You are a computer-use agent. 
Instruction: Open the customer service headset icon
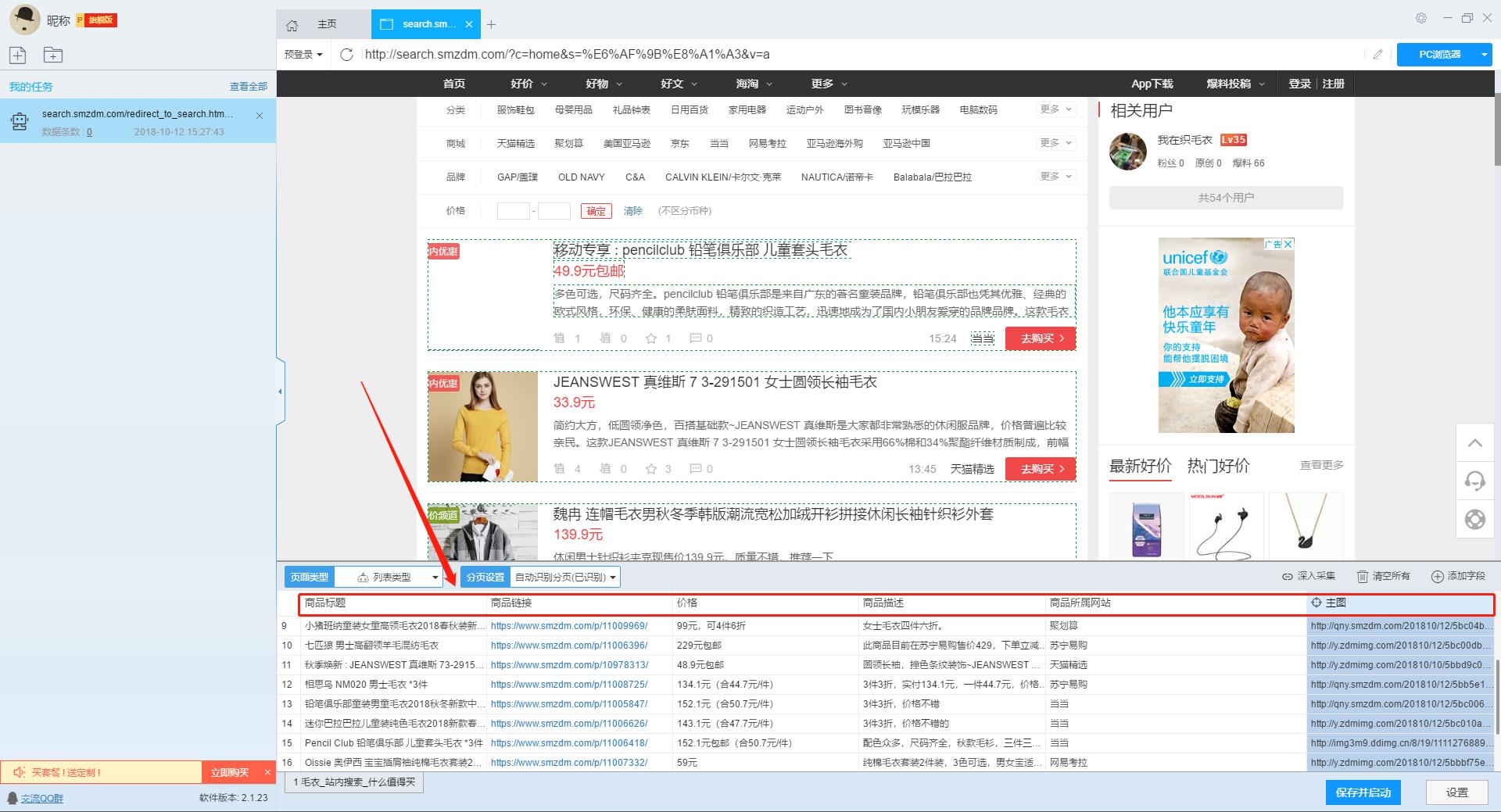[x=1474, y=481]
